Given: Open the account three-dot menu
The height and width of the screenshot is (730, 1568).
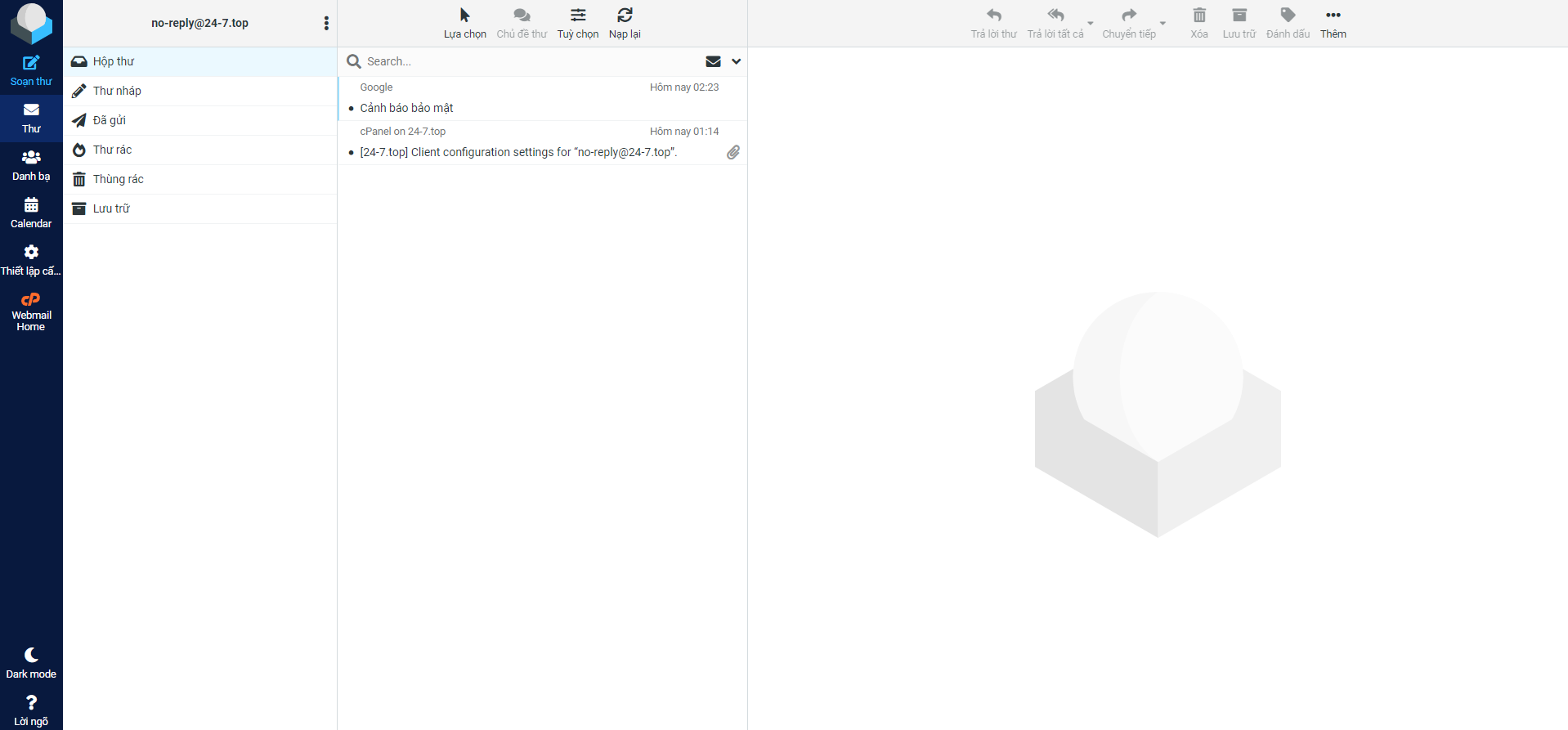Looking at the screenshot, I should 326,23.
